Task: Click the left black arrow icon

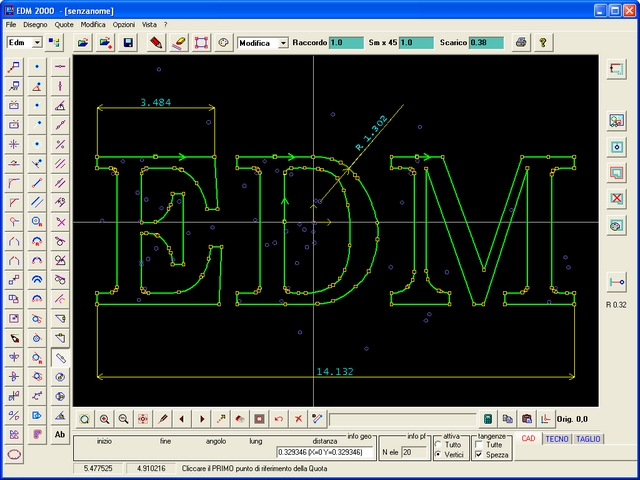Action: 182,419
